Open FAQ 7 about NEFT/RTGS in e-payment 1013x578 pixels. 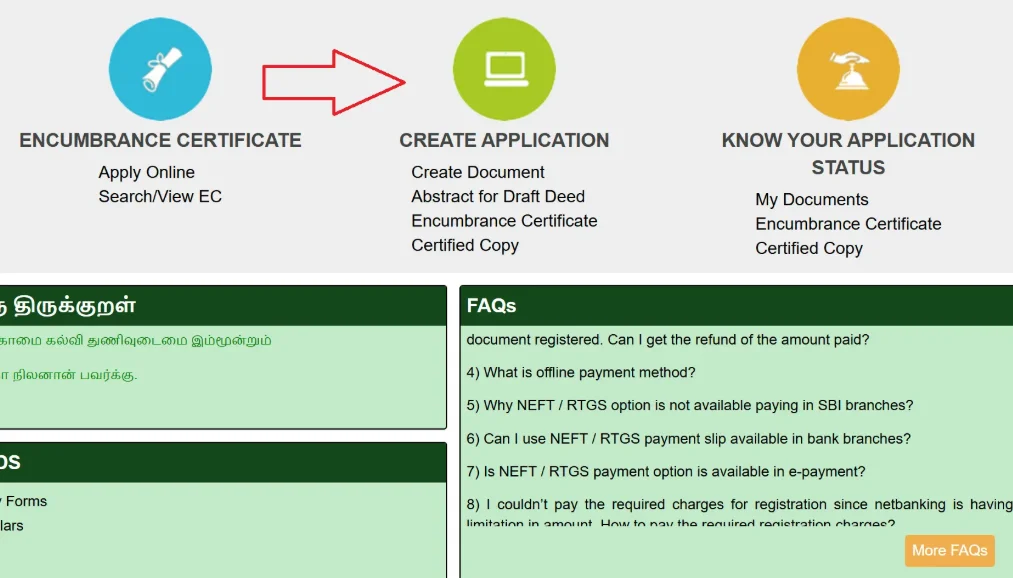[x=666, y=471]
